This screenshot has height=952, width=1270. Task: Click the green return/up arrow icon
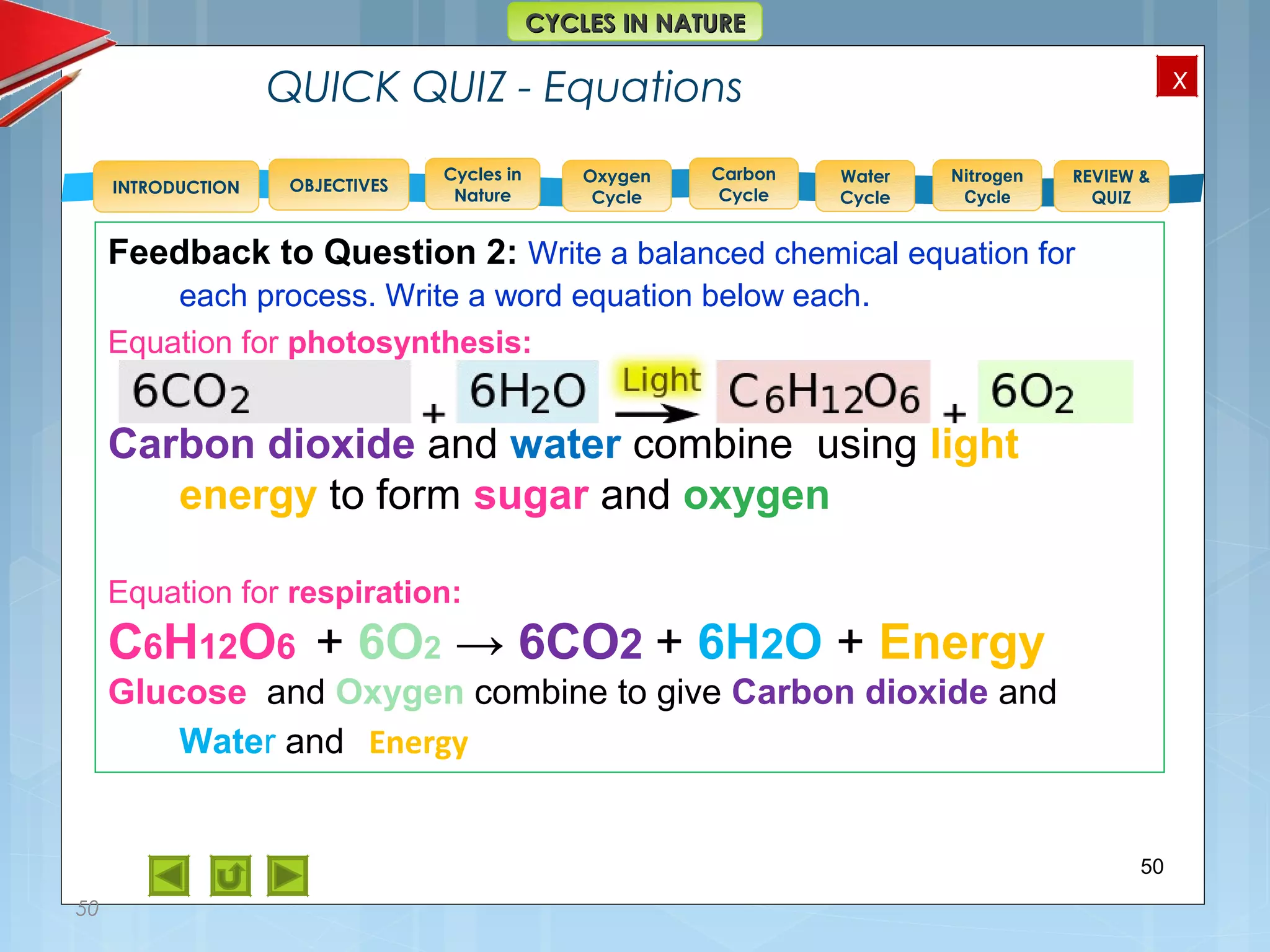[x=231, y=876]
